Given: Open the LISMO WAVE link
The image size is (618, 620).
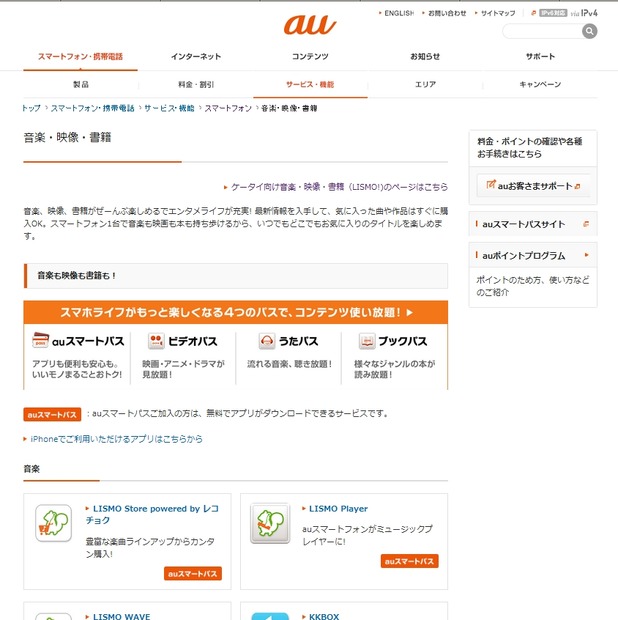Looking at the screenshot, I should pos(121,616).
